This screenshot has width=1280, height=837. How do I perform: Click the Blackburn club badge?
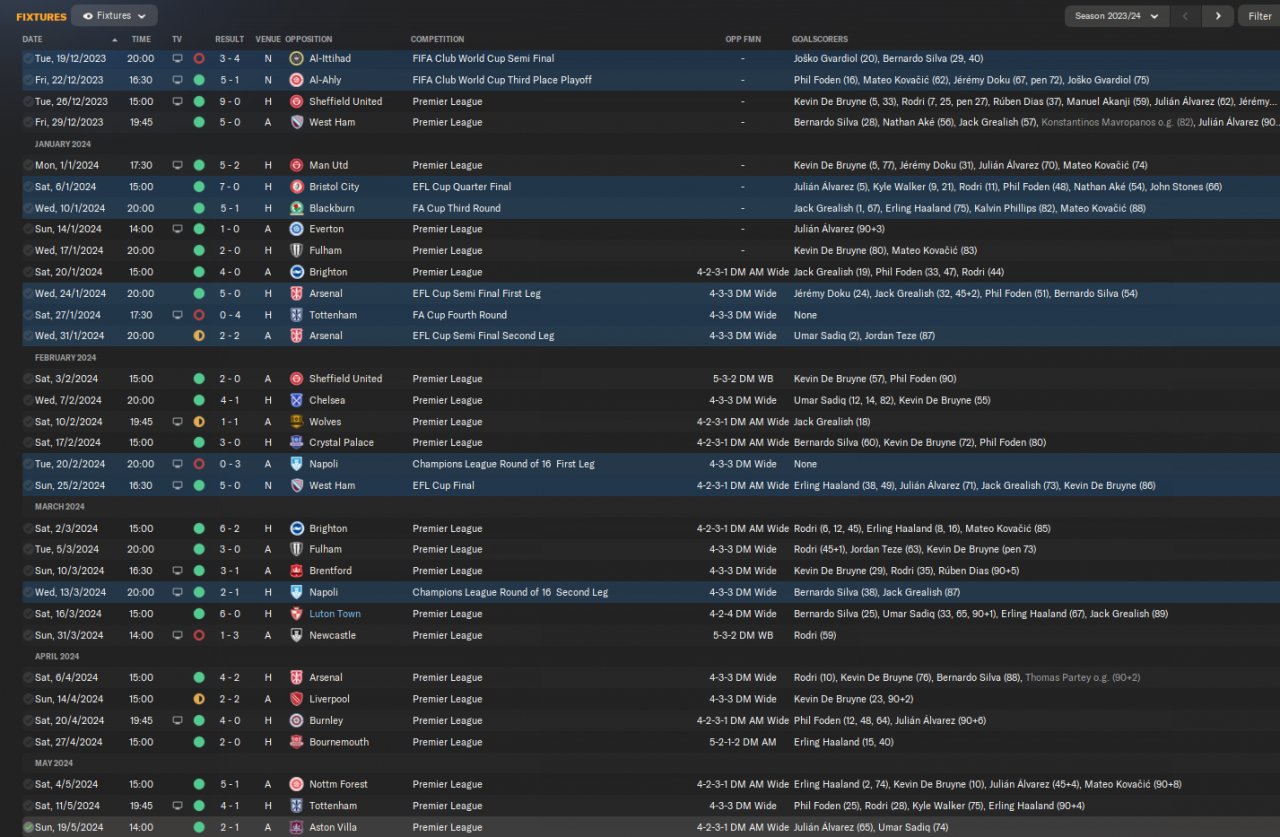297,208
